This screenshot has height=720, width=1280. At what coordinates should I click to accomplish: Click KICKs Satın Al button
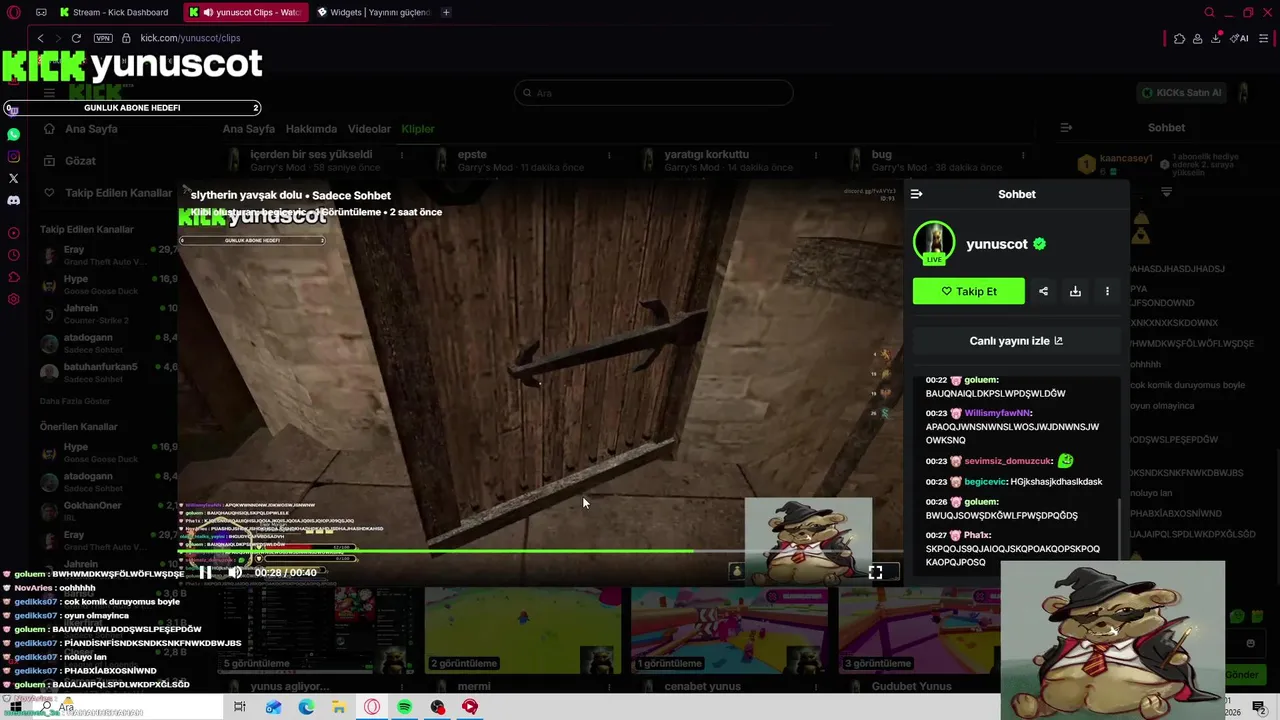click(x=1182, y=93)
